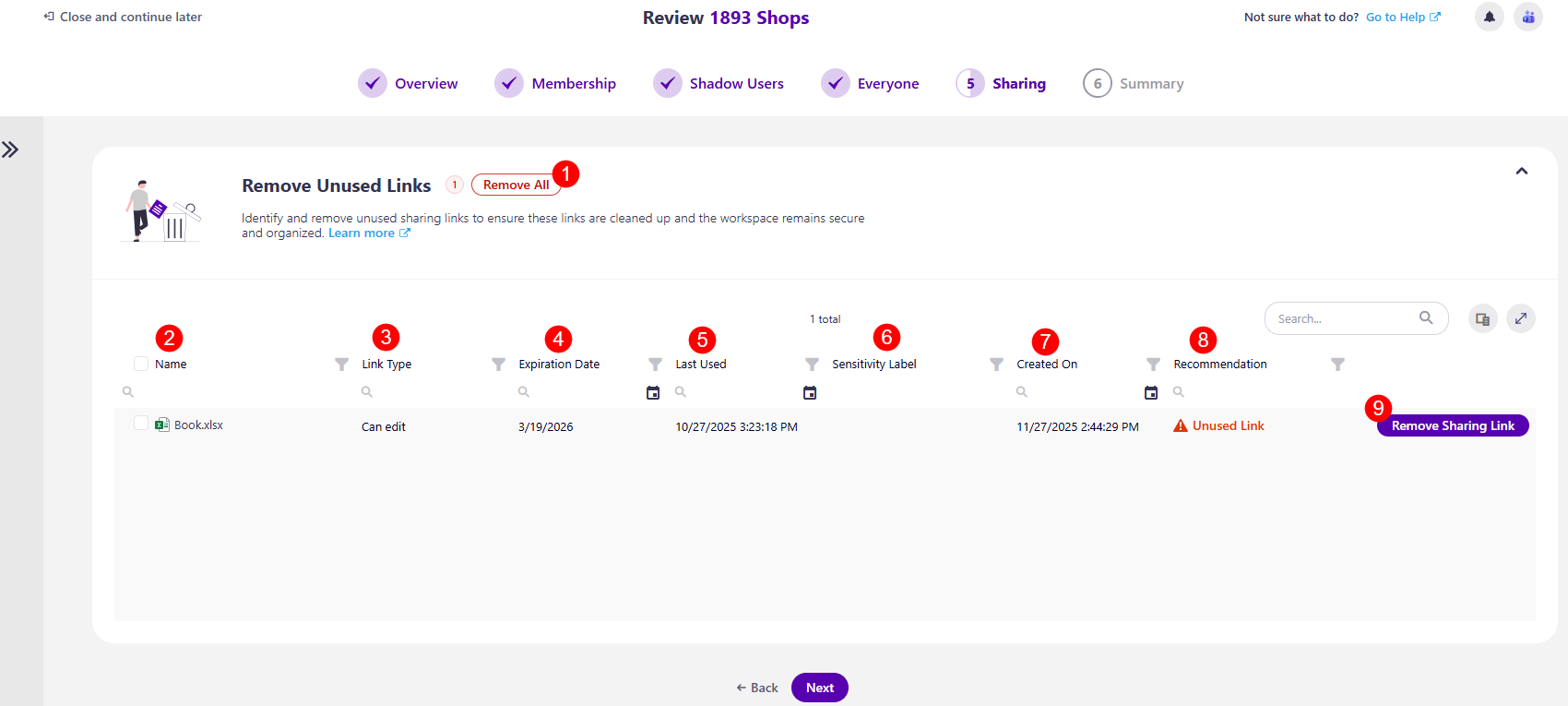The height and width of the screenshot is (706, 1568).
Task: Select all rows with header checkbox
Action: 141,364
